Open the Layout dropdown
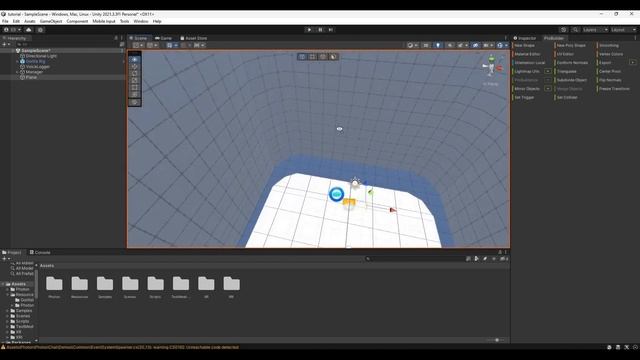 [624, 30]
